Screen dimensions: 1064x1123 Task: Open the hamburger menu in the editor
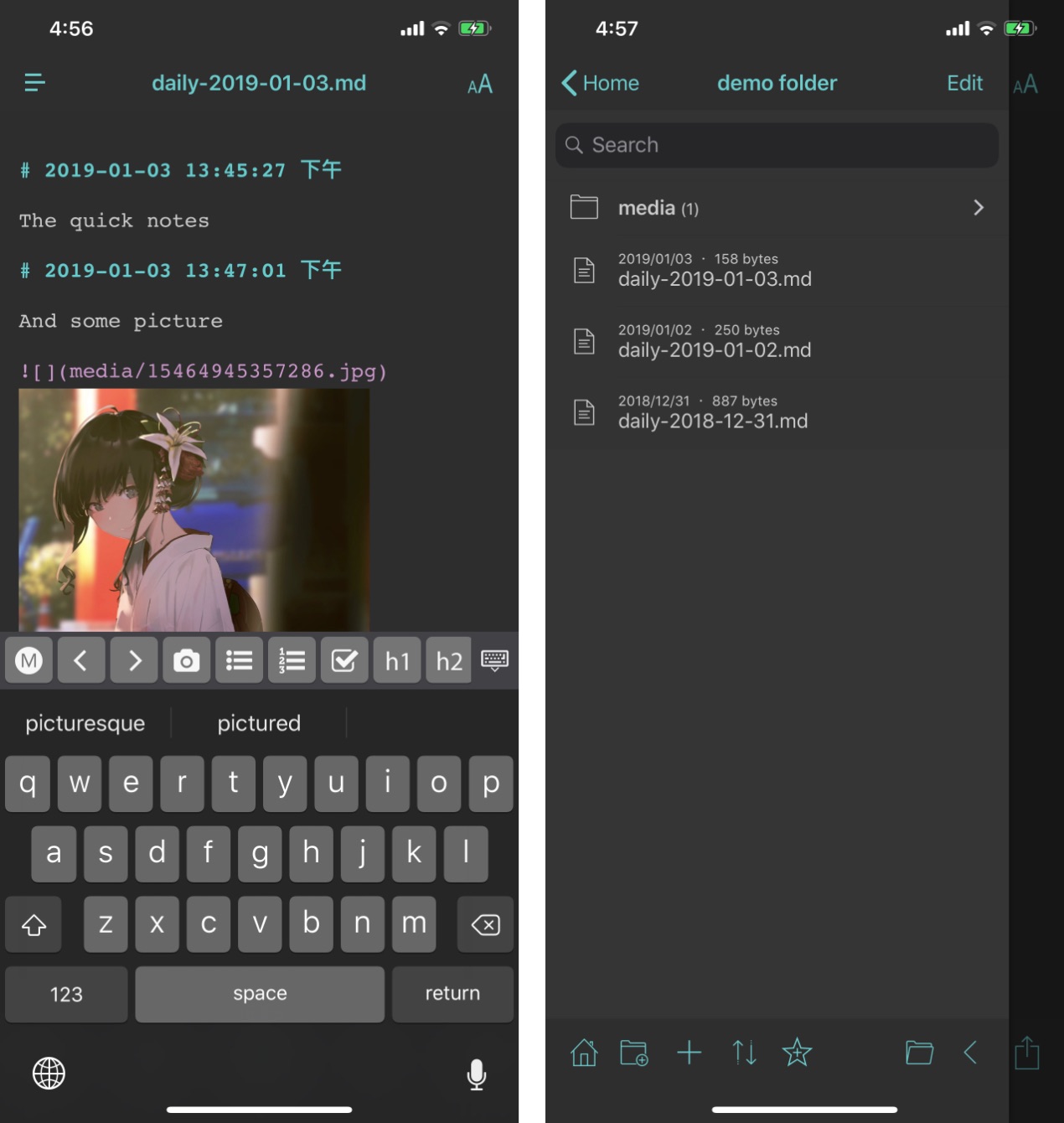click(x=34, y=82)
